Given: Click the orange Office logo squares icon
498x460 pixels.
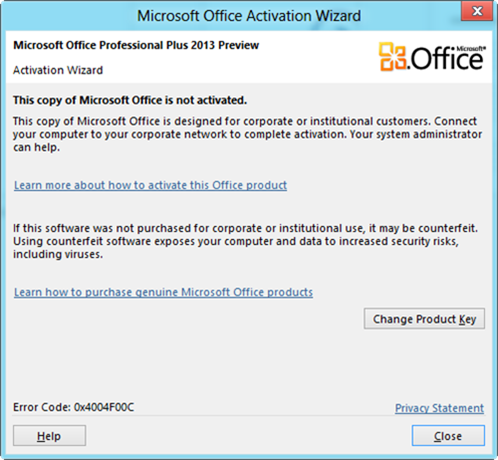Looking at the screenshot, I should click(x=392, y=57).
